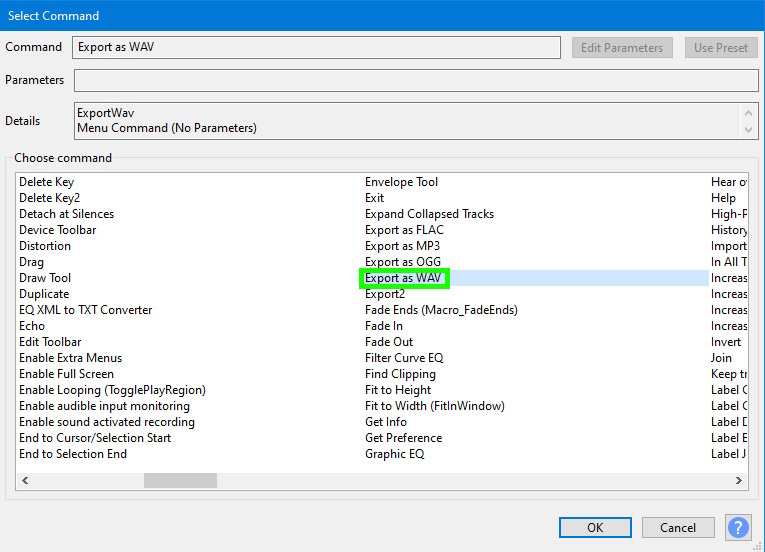The image size is (765, 552).
Task: Click the blue help question mark icon
Action: click(738, 527)
